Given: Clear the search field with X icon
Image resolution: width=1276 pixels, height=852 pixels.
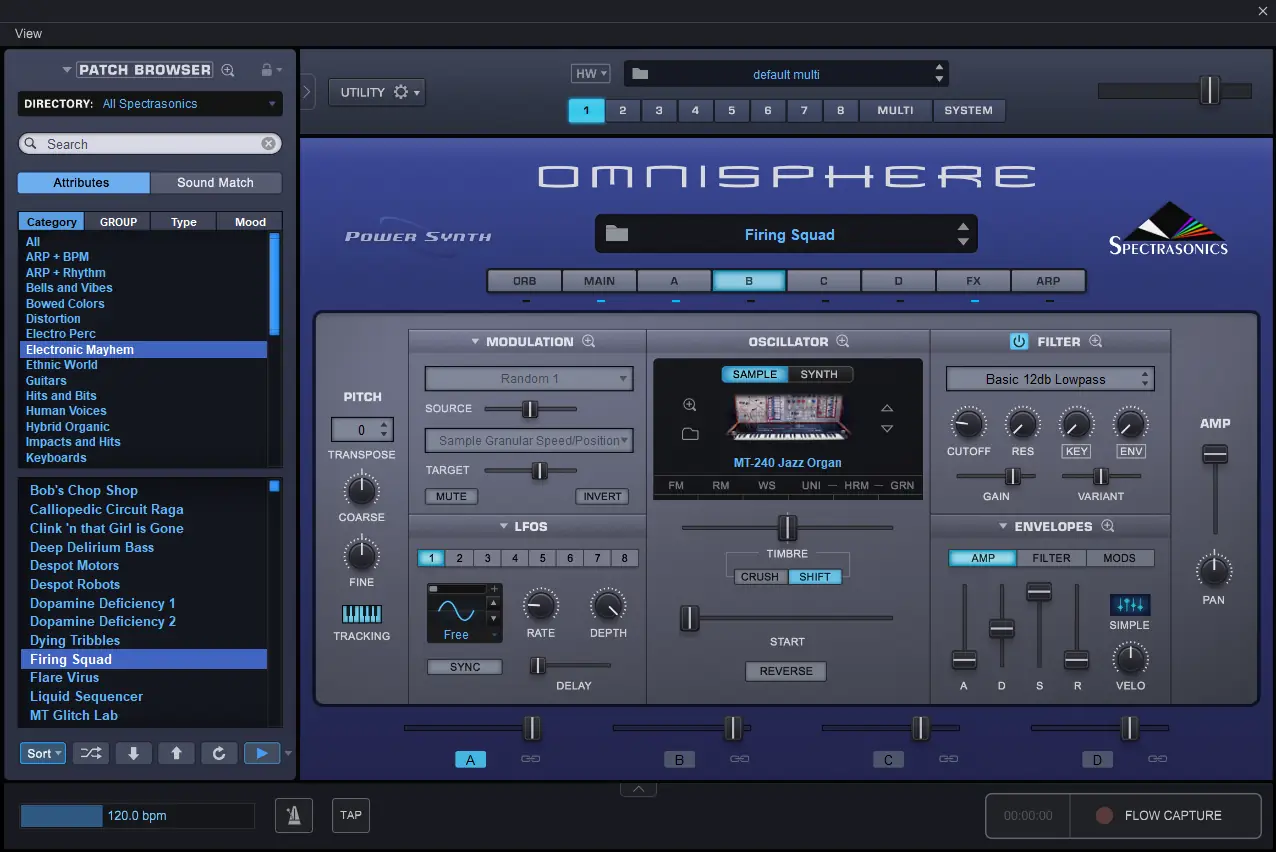Looking at the screenshot, I should tap(269, 144).
